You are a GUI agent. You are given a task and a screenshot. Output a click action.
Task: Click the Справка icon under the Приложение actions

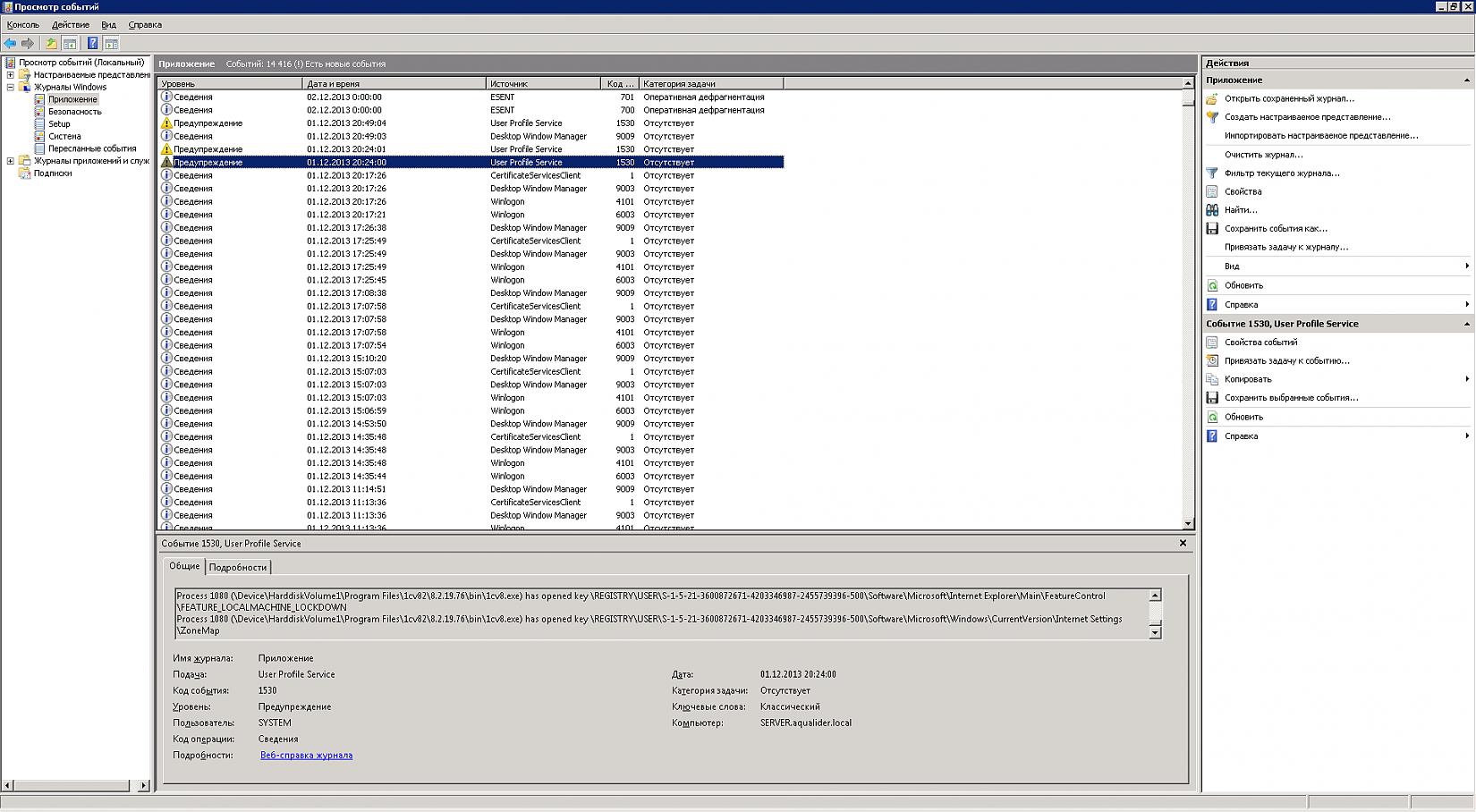pos(1212,305)
